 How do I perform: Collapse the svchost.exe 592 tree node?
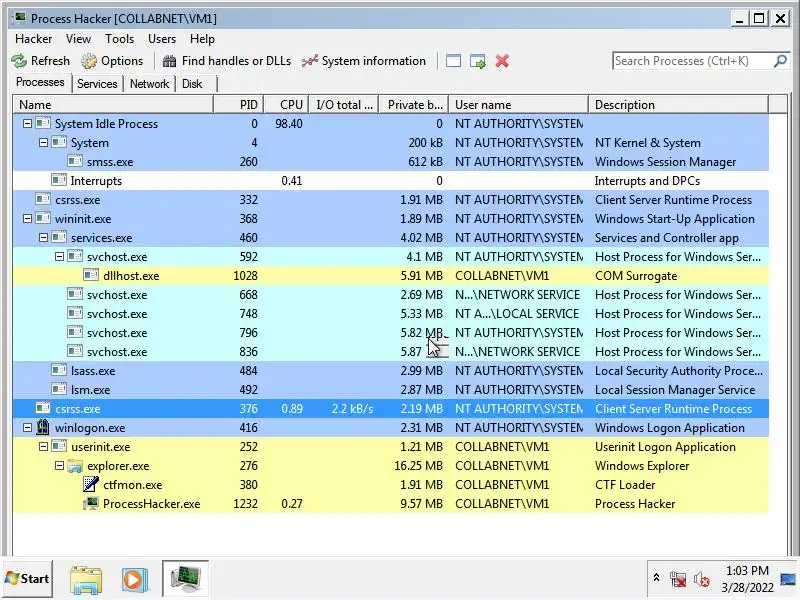coord(59,257)
